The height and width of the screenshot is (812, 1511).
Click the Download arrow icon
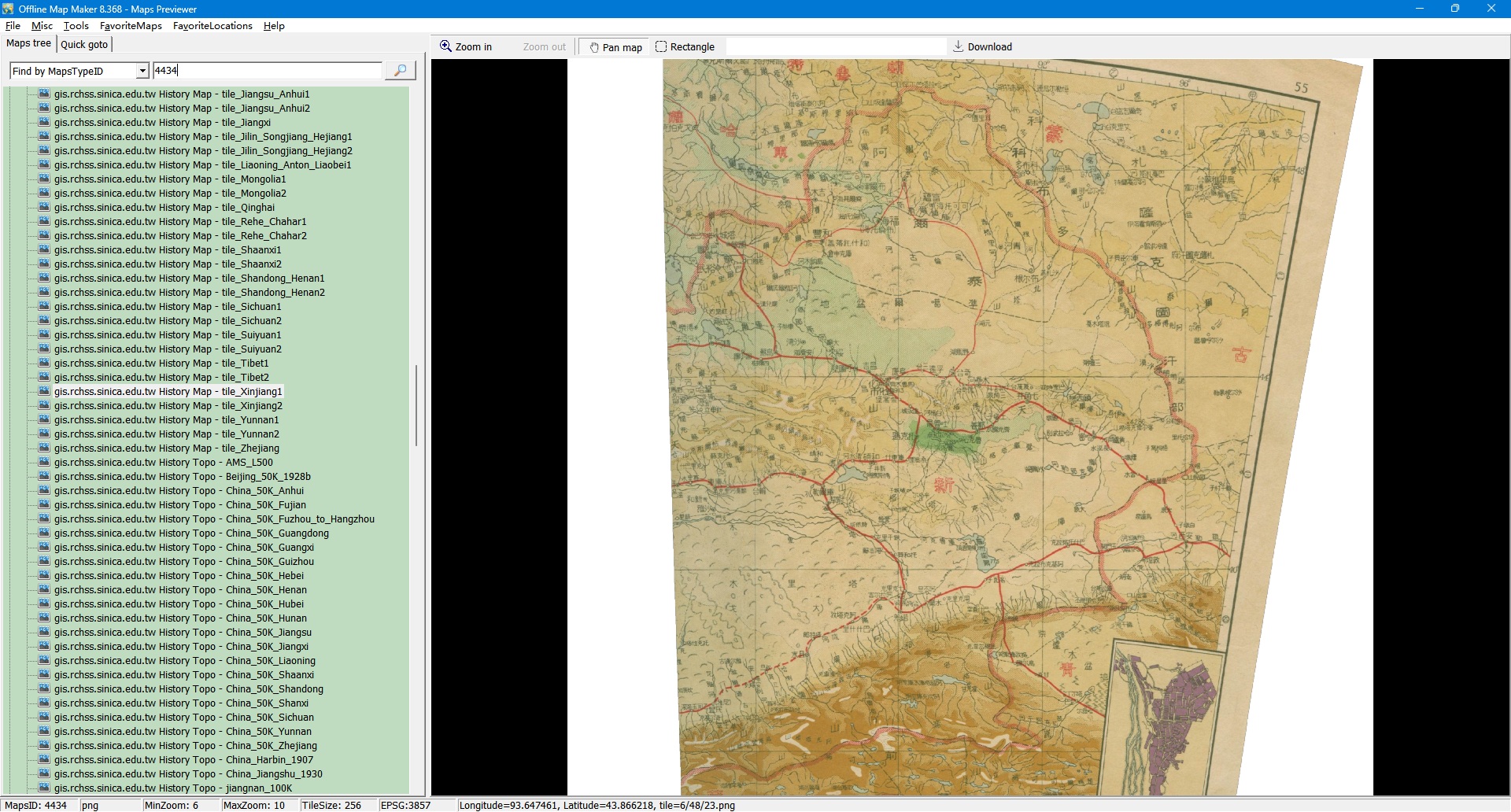click(x=958, y=46)
